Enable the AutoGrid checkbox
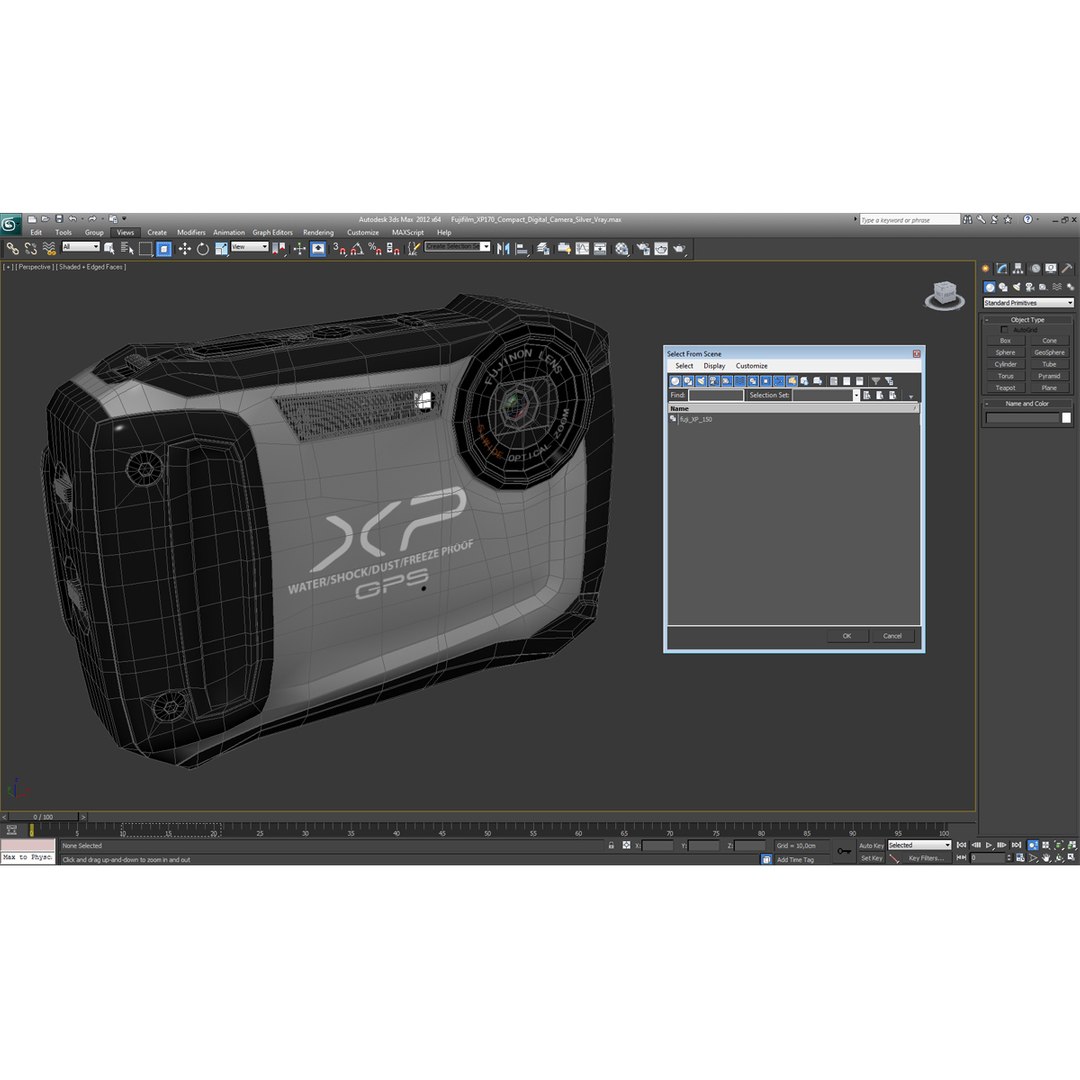Image resolution: width=1080 pixels, height=1080 pixels. pos(1004,330)
